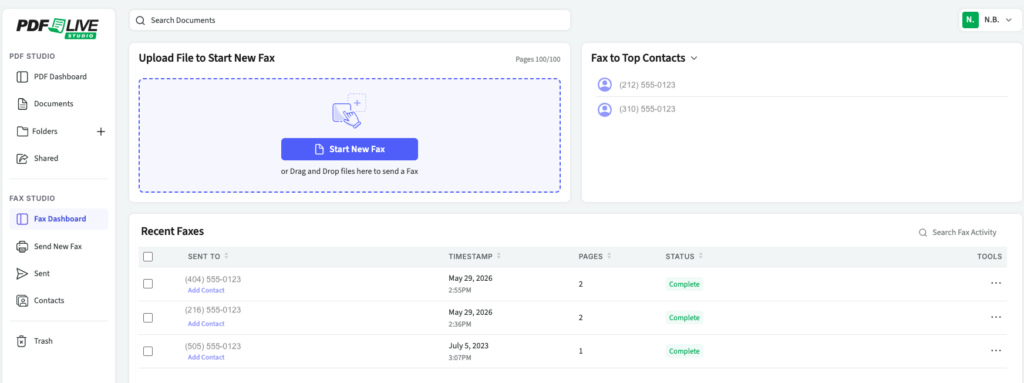The height and width of the screenshot is (383, 1024).
Task: Click the July 5, 2023 timestamp
Action: 468,346
